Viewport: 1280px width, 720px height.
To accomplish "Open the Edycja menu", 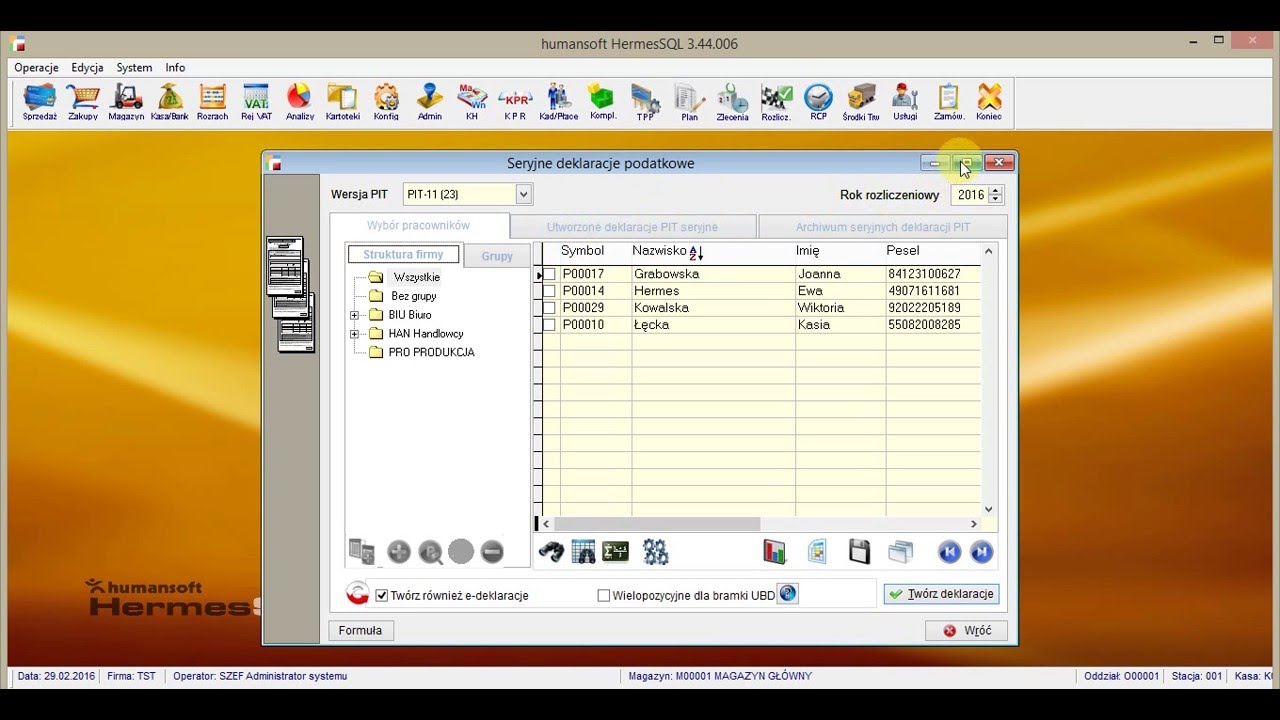I will (87, 68).
